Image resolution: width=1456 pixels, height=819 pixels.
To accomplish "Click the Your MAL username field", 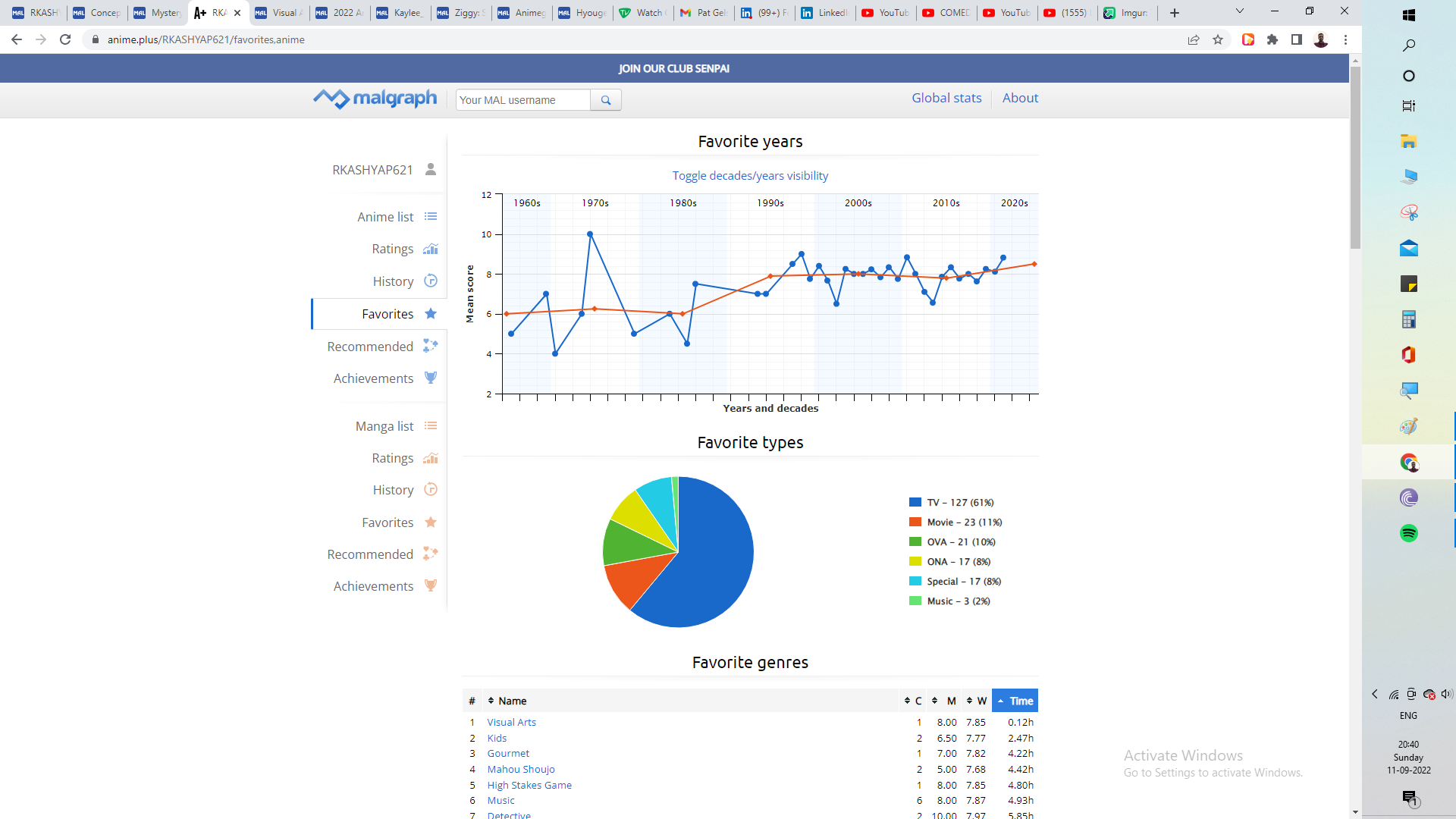I will tap(522, 100).
